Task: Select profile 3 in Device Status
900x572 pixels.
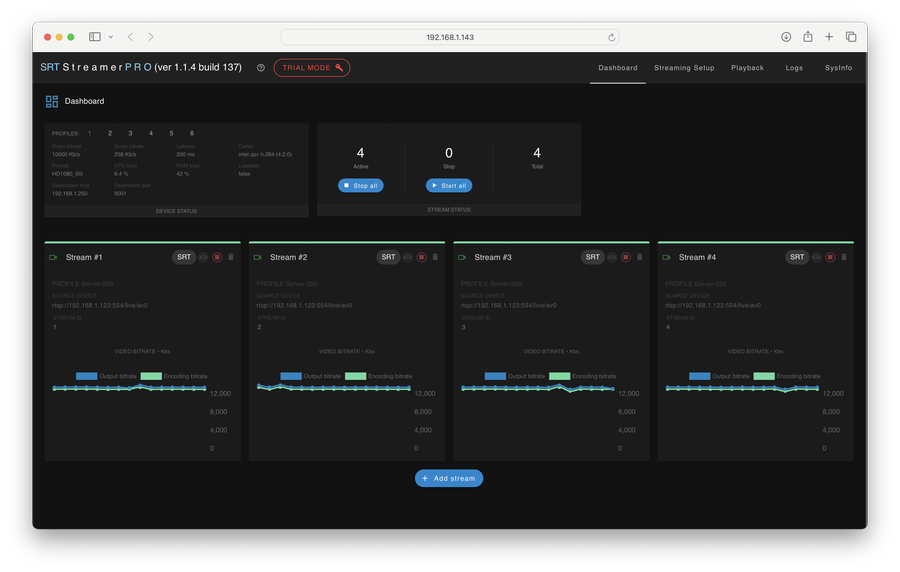Action: click(130, 133)
